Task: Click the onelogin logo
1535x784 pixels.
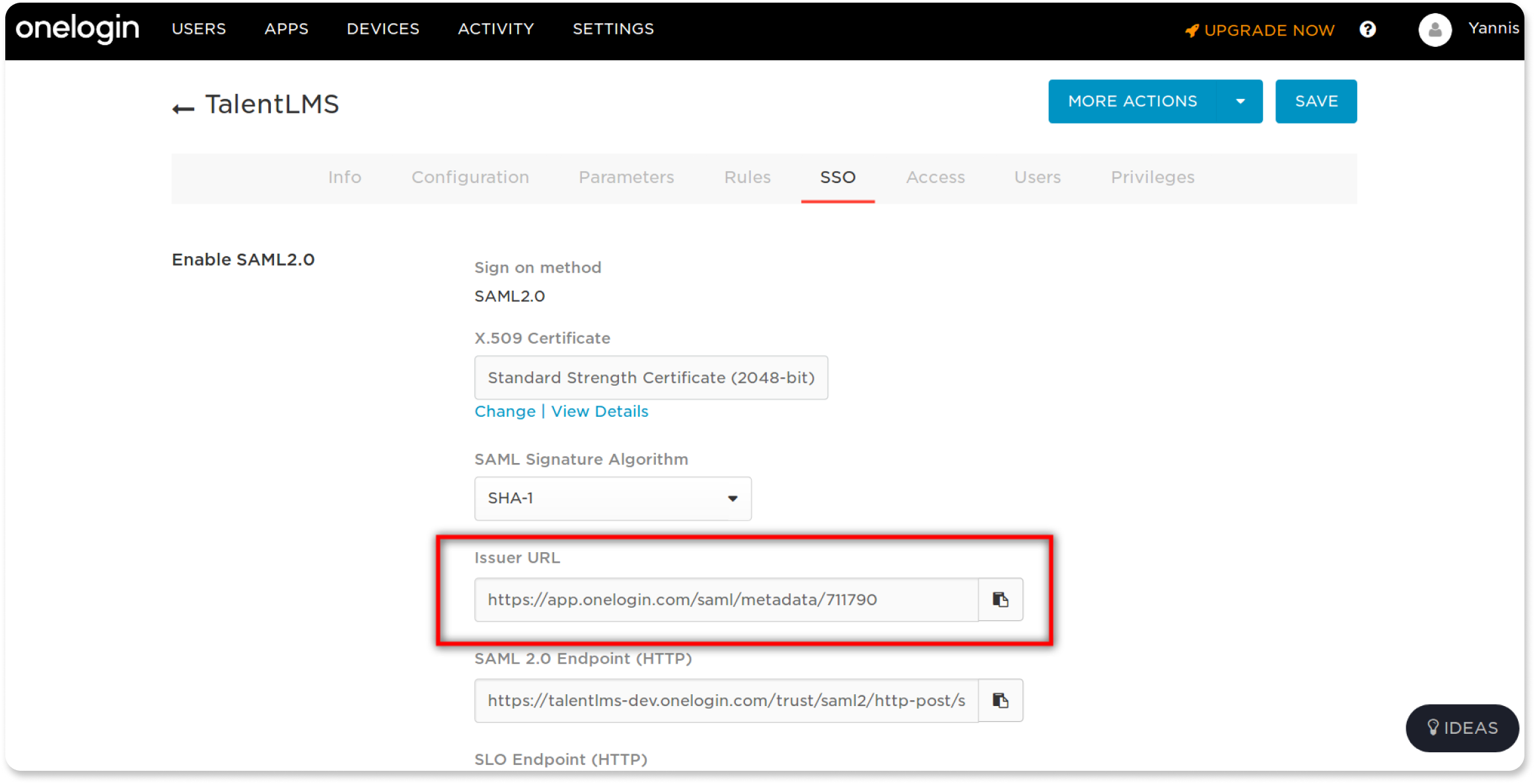Action: click(x=76, y=28)
